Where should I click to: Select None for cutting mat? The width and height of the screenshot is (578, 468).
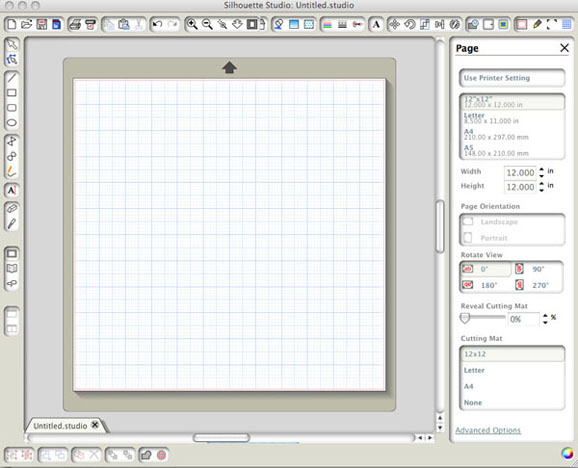point(512,403)
